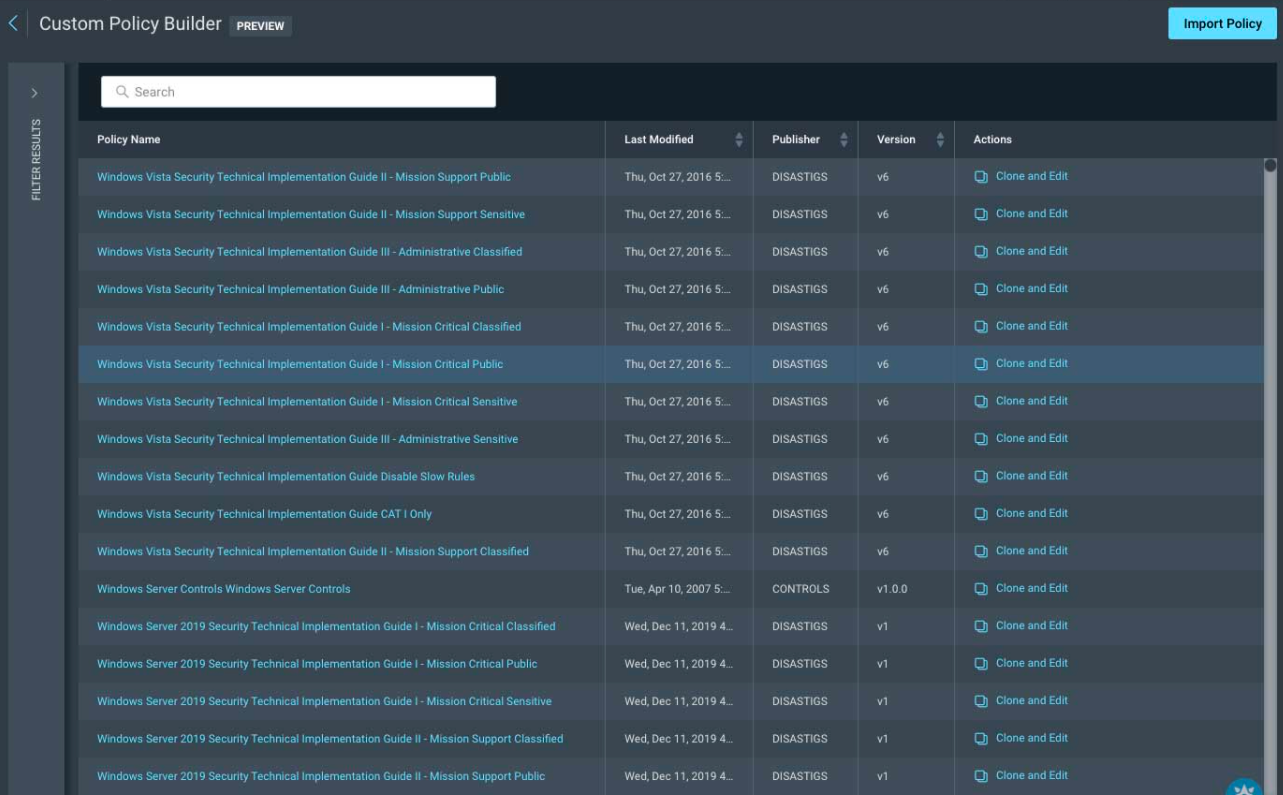This screenshot has height=795, width=1283.
Task: Sort by Version column arrows
Action: [940, 140]
